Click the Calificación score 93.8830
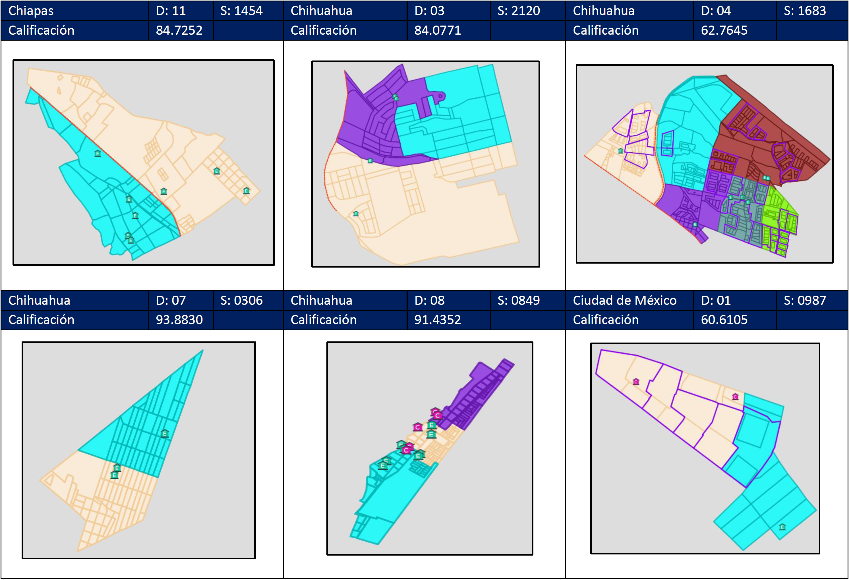This screenshot has width=849, height=580. pos(180,320)
